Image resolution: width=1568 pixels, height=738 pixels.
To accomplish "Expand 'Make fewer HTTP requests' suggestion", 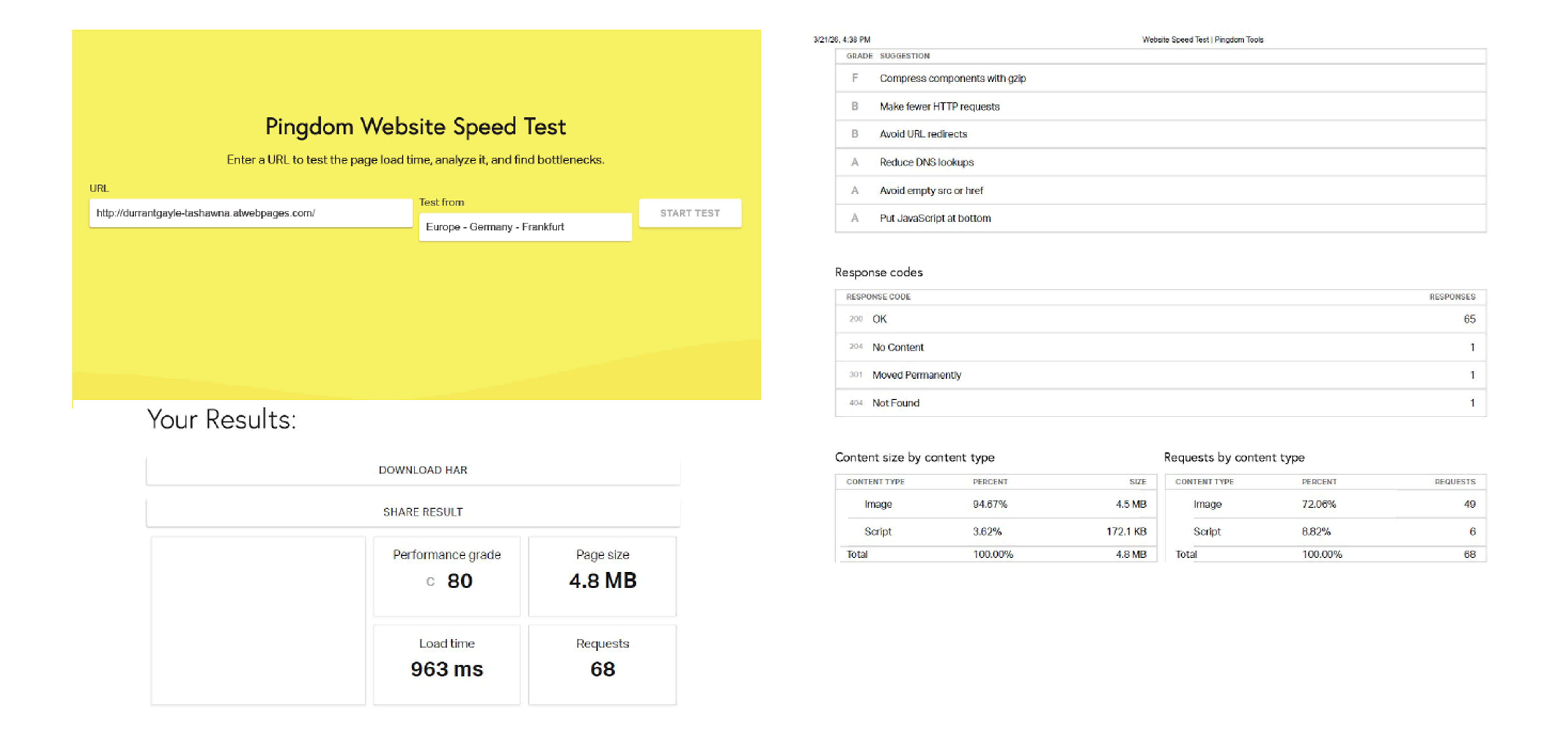I will point(1161,106).
